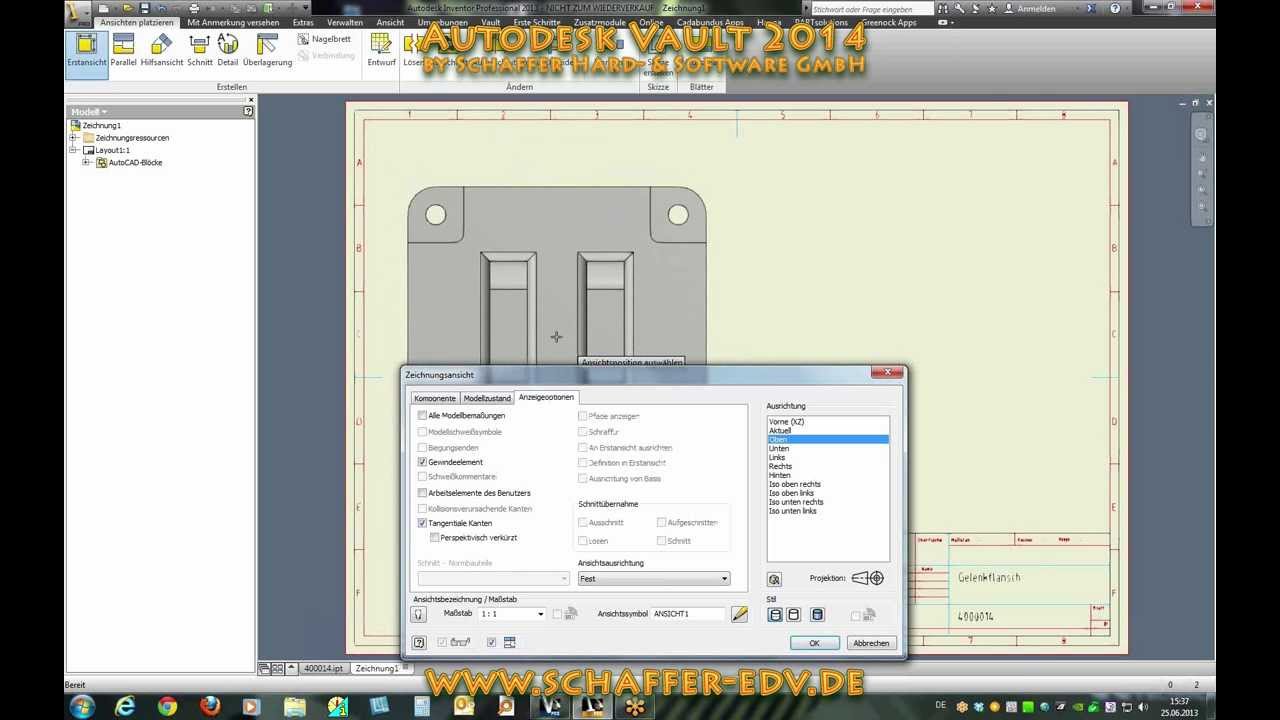This screenshot has width=1280, height=720.
Task: Select the Parallel view tool
Action: pyautogui.click(x=123, y=50)
